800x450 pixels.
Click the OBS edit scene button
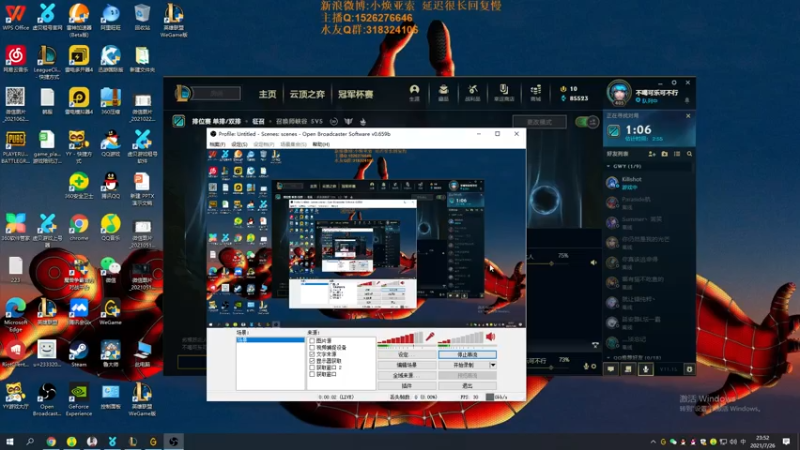pyautogui.click(x=407, y=365)
